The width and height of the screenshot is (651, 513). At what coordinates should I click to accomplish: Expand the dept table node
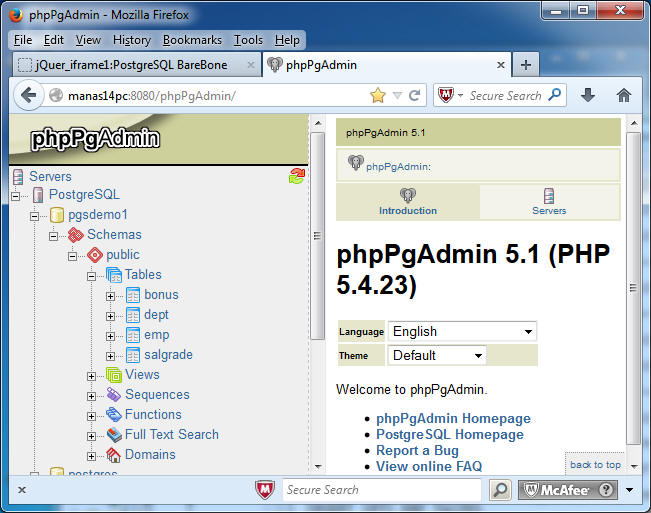point(110,316)
